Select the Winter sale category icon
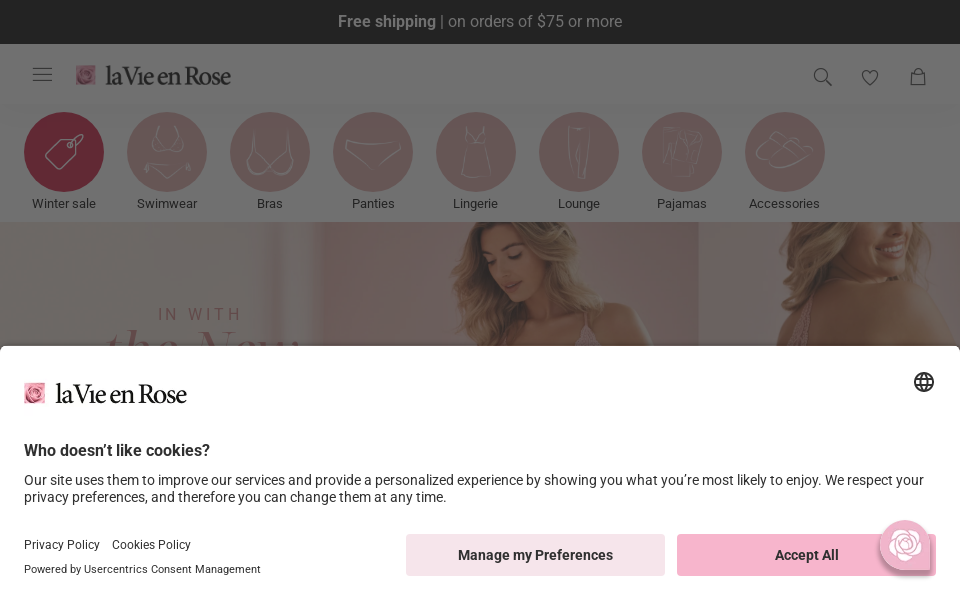Viewport: 960px width, 600px height. 64,152
